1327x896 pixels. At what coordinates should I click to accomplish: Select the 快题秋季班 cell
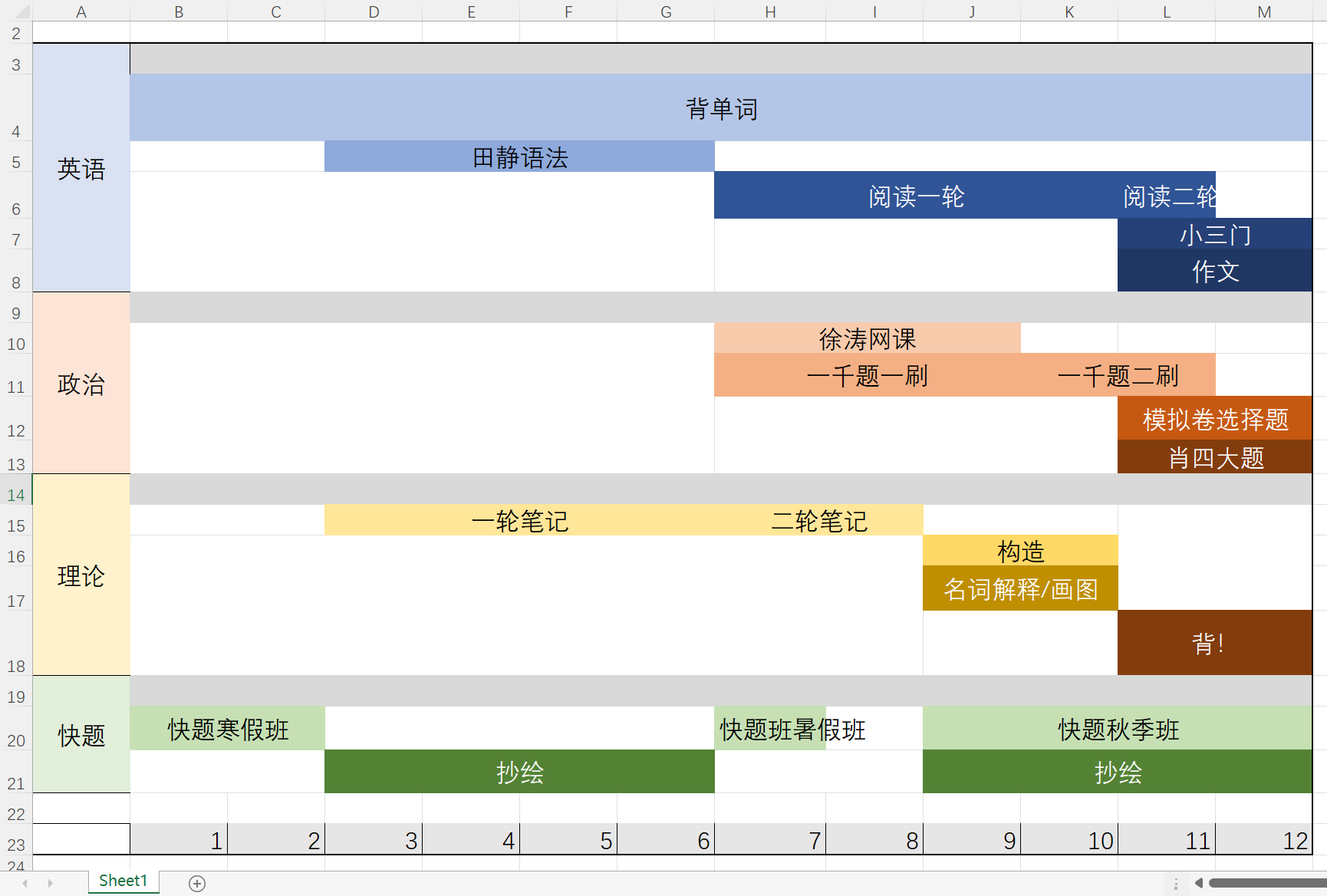[1118, 730]
